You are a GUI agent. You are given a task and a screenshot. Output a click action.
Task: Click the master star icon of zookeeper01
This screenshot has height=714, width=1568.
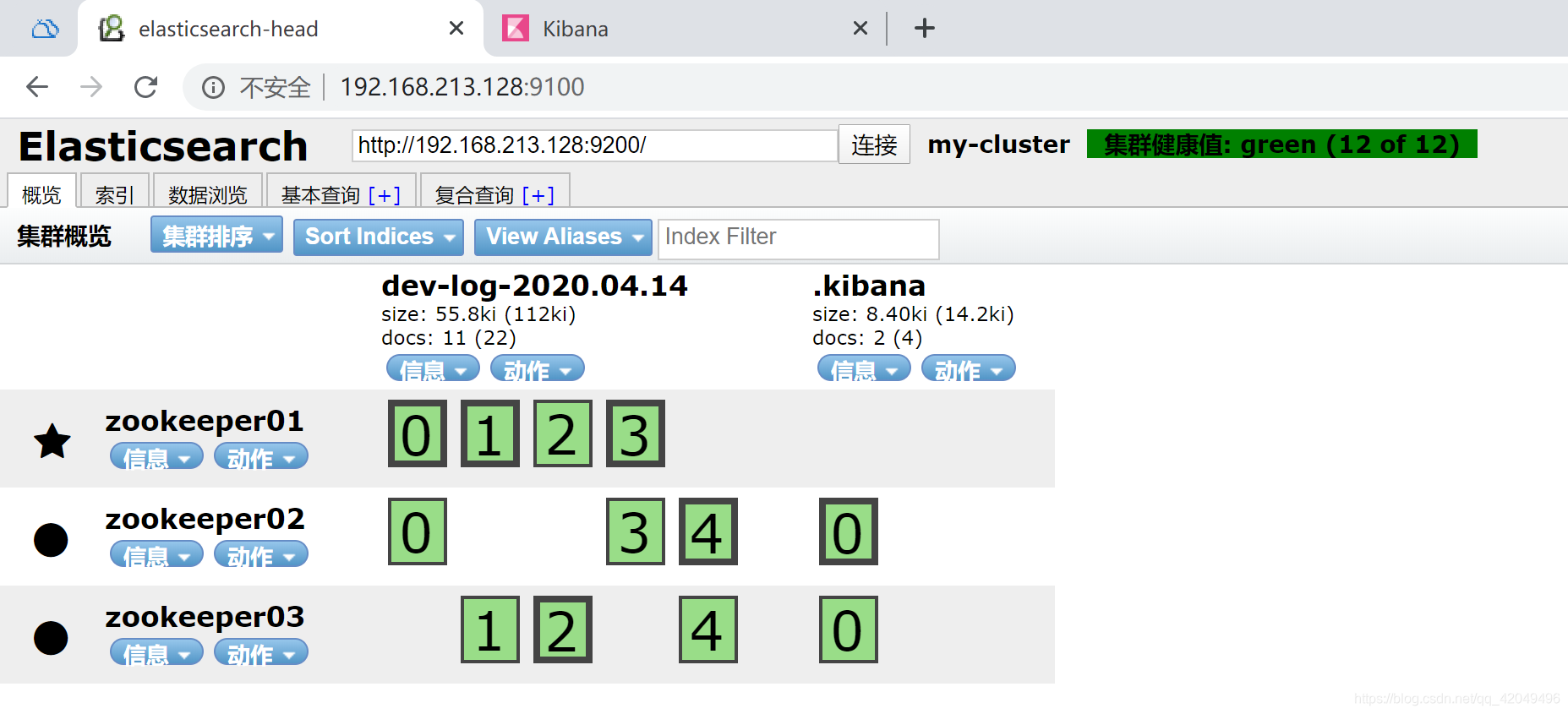tap(52, 440)
